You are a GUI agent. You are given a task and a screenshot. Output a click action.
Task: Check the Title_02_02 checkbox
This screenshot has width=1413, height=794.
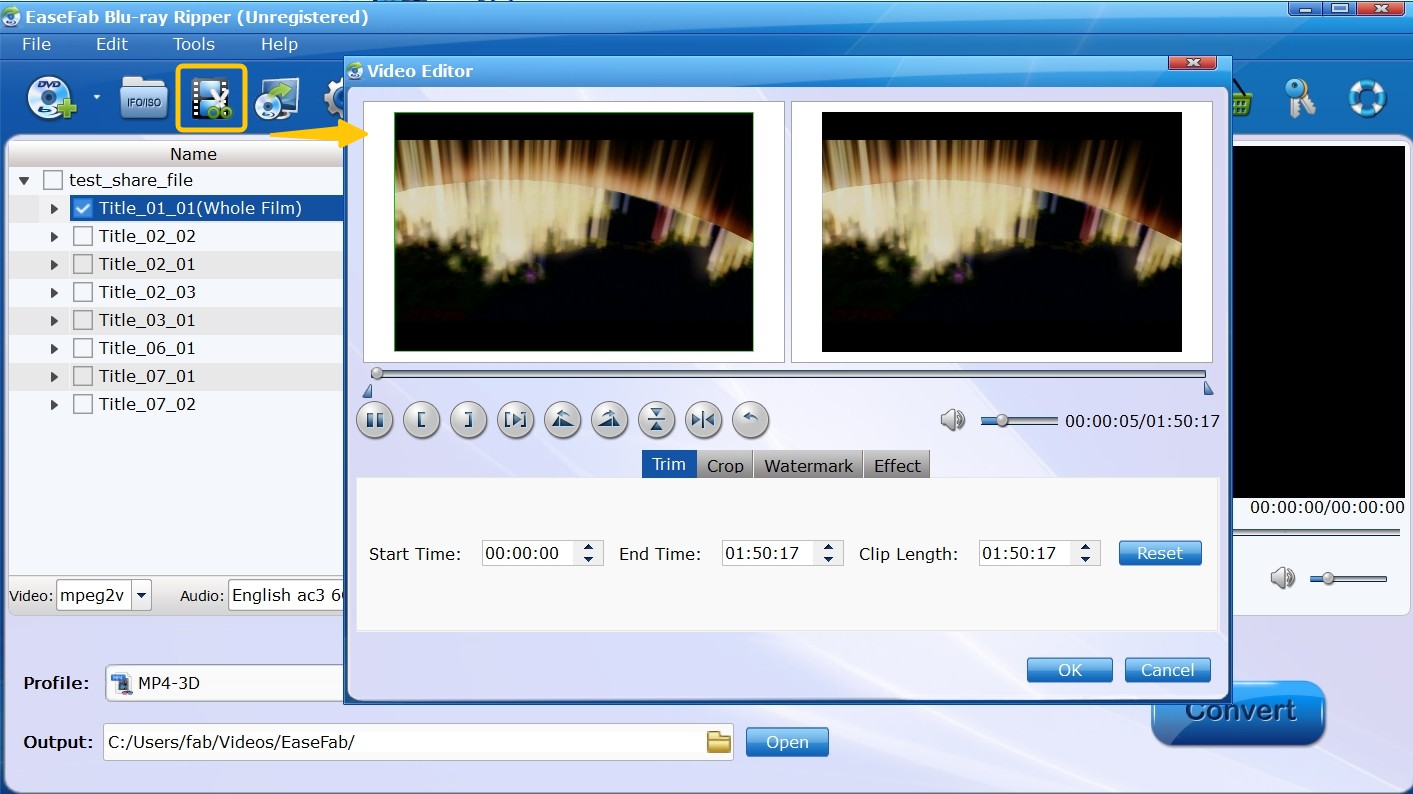point(83,236)
